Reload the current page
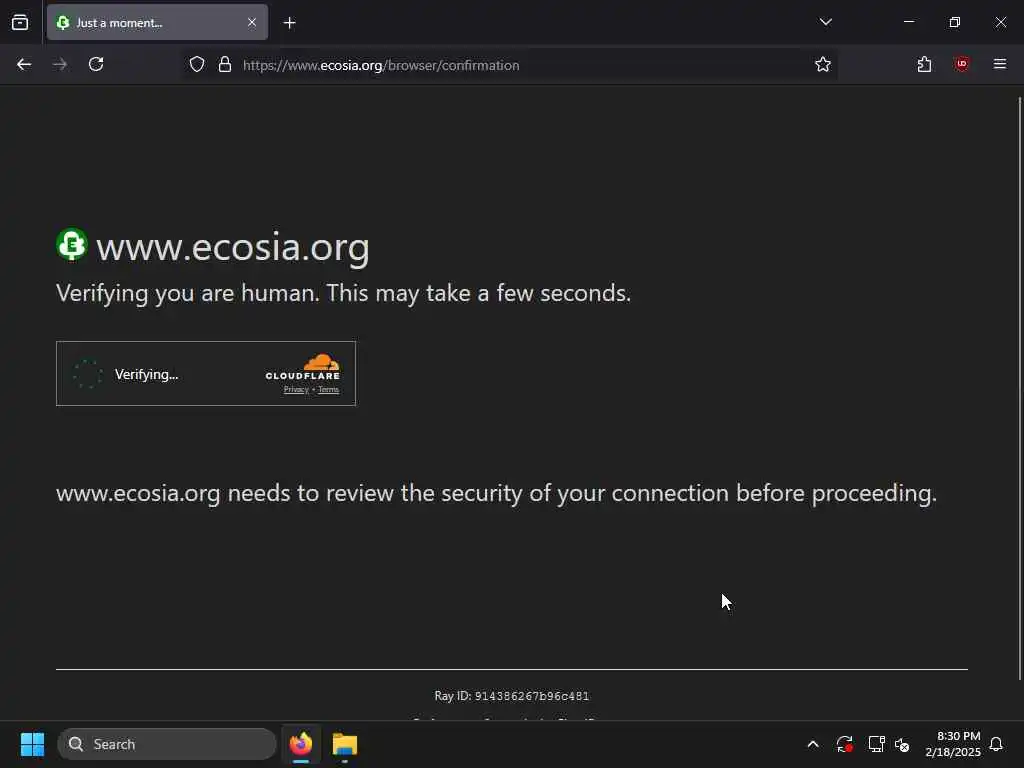This screenshot has height=768, width=1024. point(96,65)
